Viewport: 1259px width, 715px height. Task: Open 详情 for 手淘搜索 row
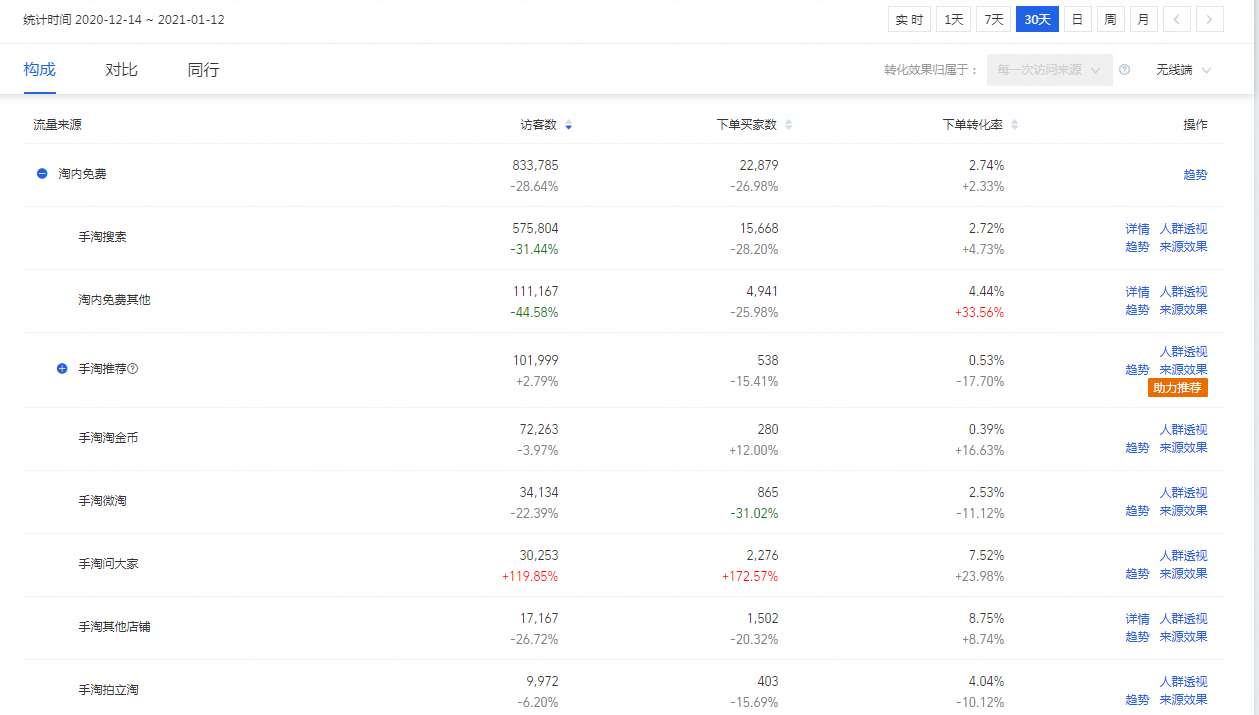click(x=1137, y=229)
